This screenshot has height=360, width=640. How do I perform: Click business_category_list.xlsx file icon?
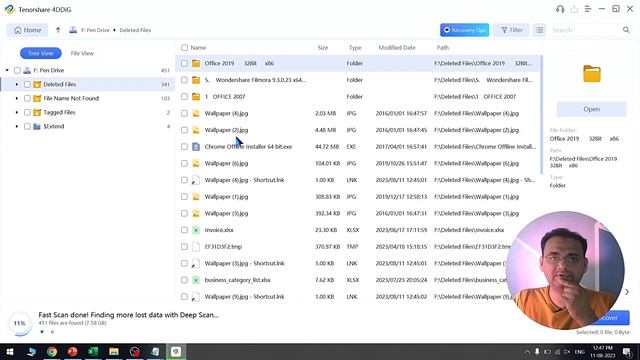(196, 280)
